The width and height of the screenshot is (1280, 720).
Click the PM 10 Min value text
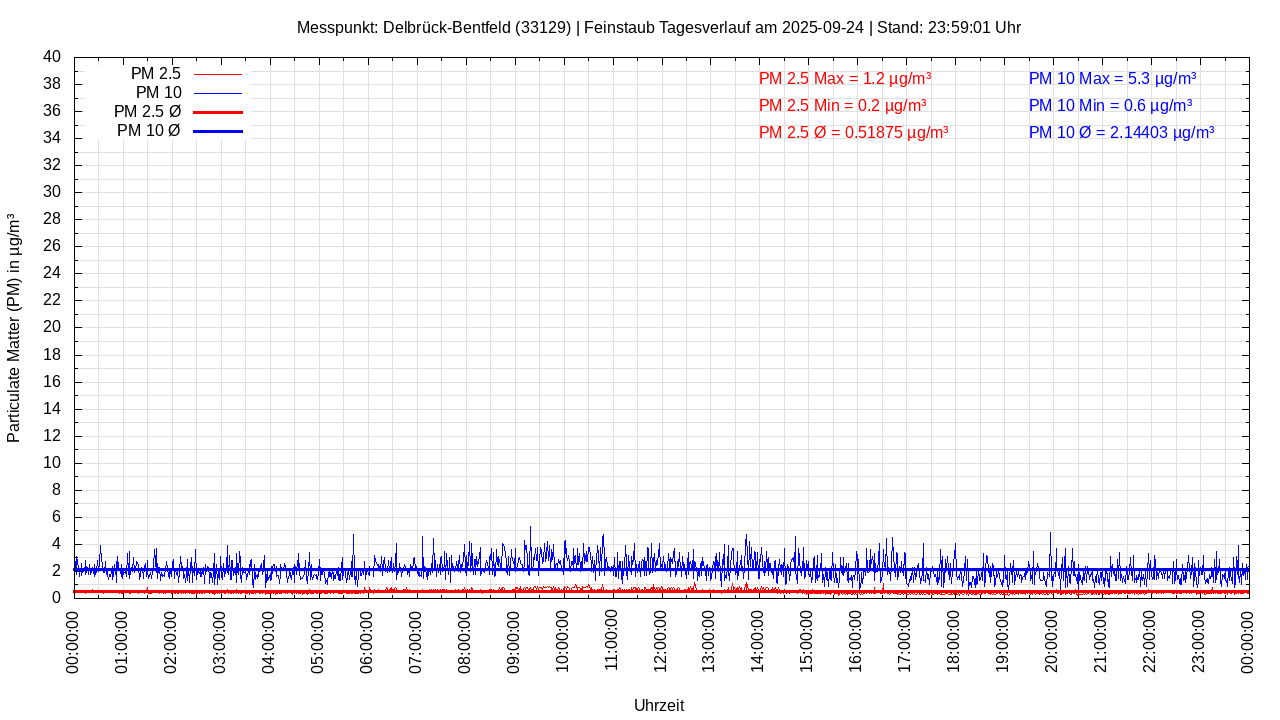(x=1110, y=106)
